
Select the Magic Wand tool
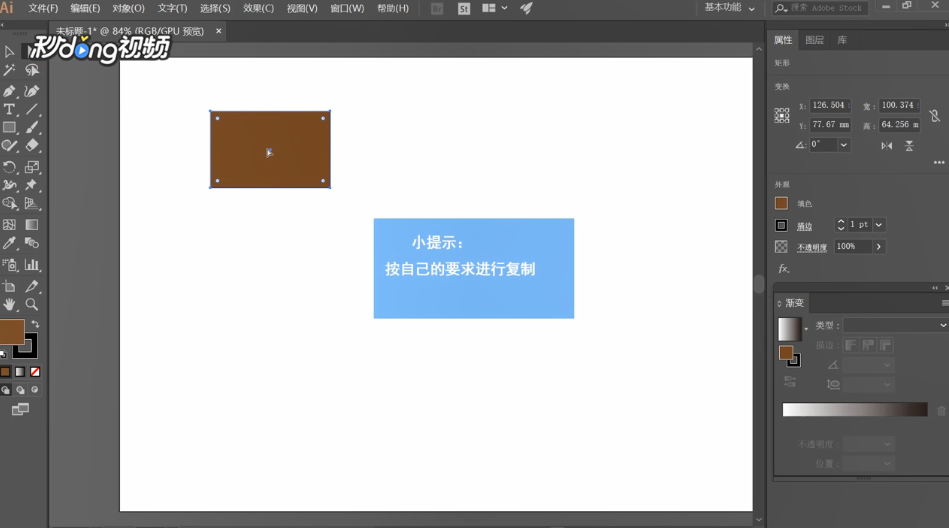tap(9, 70)
